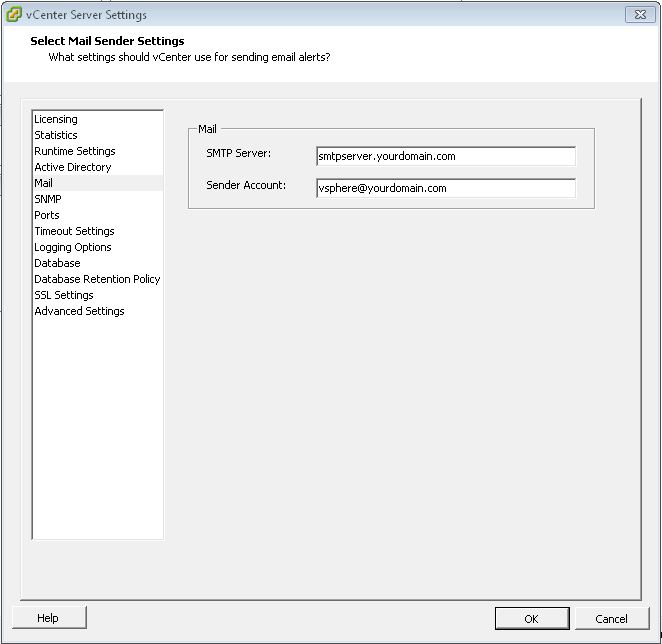The width and height of the screenshot is (662, 644).
Task: Open Database Retention Policy settings
Action: click(x=97, y=279)
